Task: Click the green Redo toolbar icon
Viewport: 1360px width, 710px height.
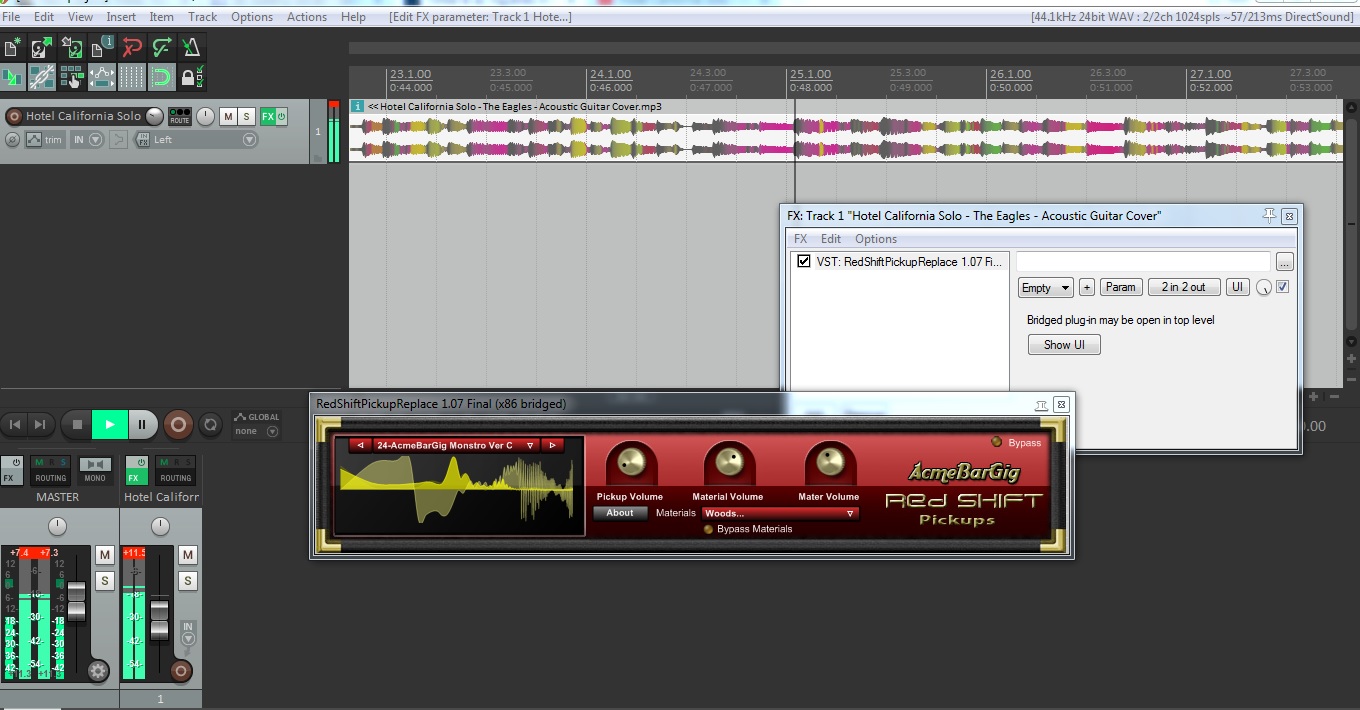Action: click(x=161, y=47)
